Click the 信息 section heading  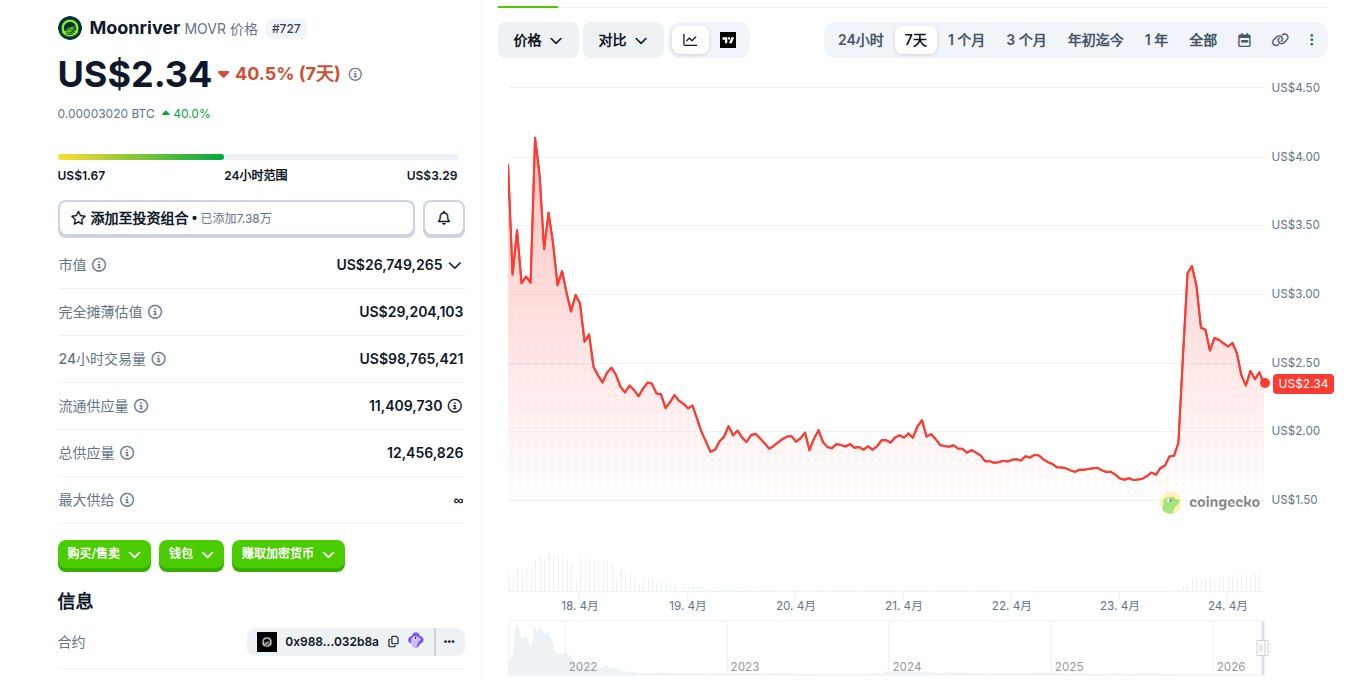76,601
